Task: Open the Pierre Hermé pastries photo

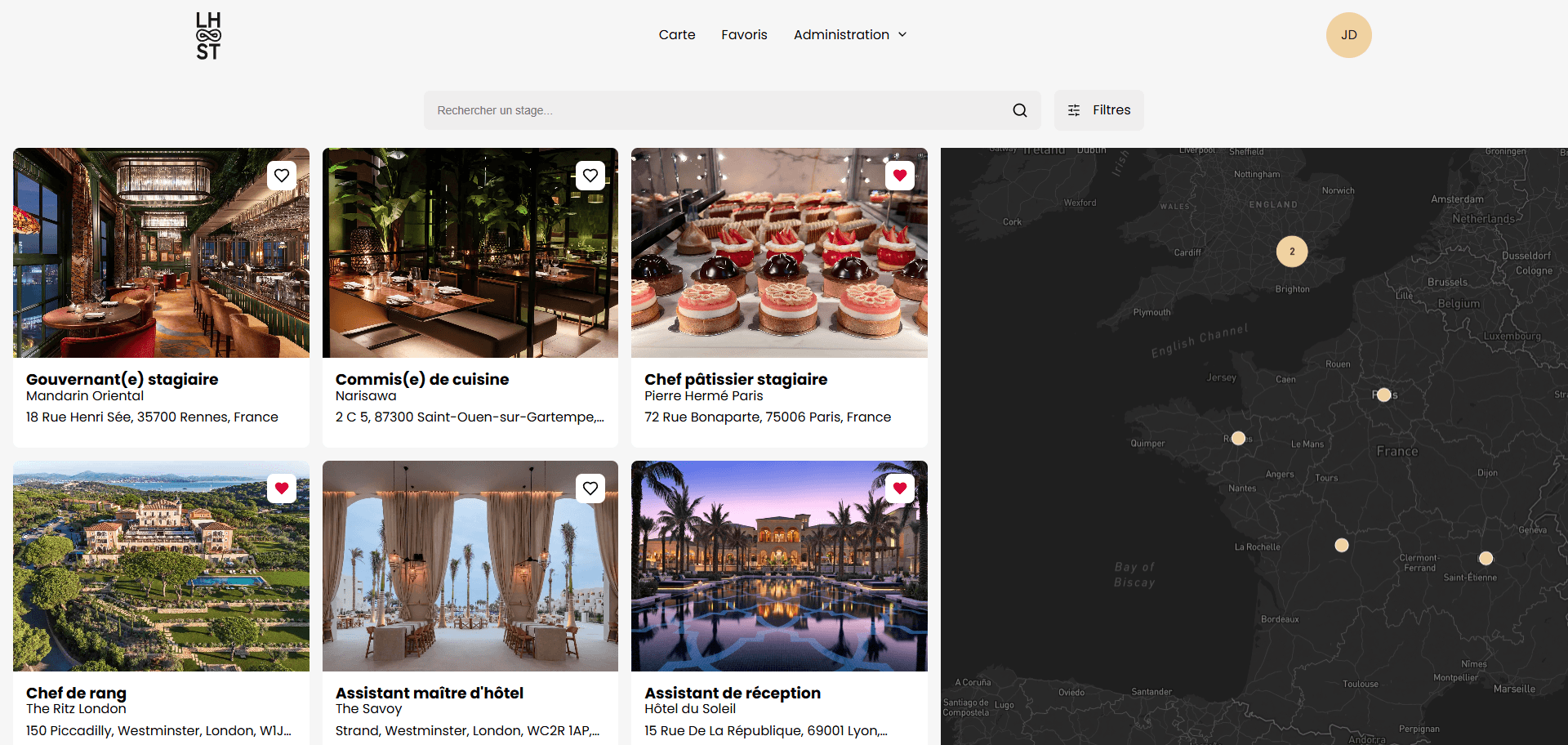Action: pyautogui.click(x=779, y=252)
